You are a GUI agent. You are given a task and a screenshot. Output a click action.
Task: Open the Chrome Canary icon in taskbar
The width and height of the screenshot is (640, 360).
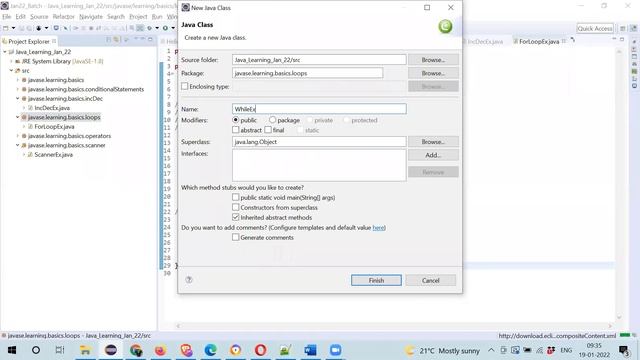coord(236,350)
